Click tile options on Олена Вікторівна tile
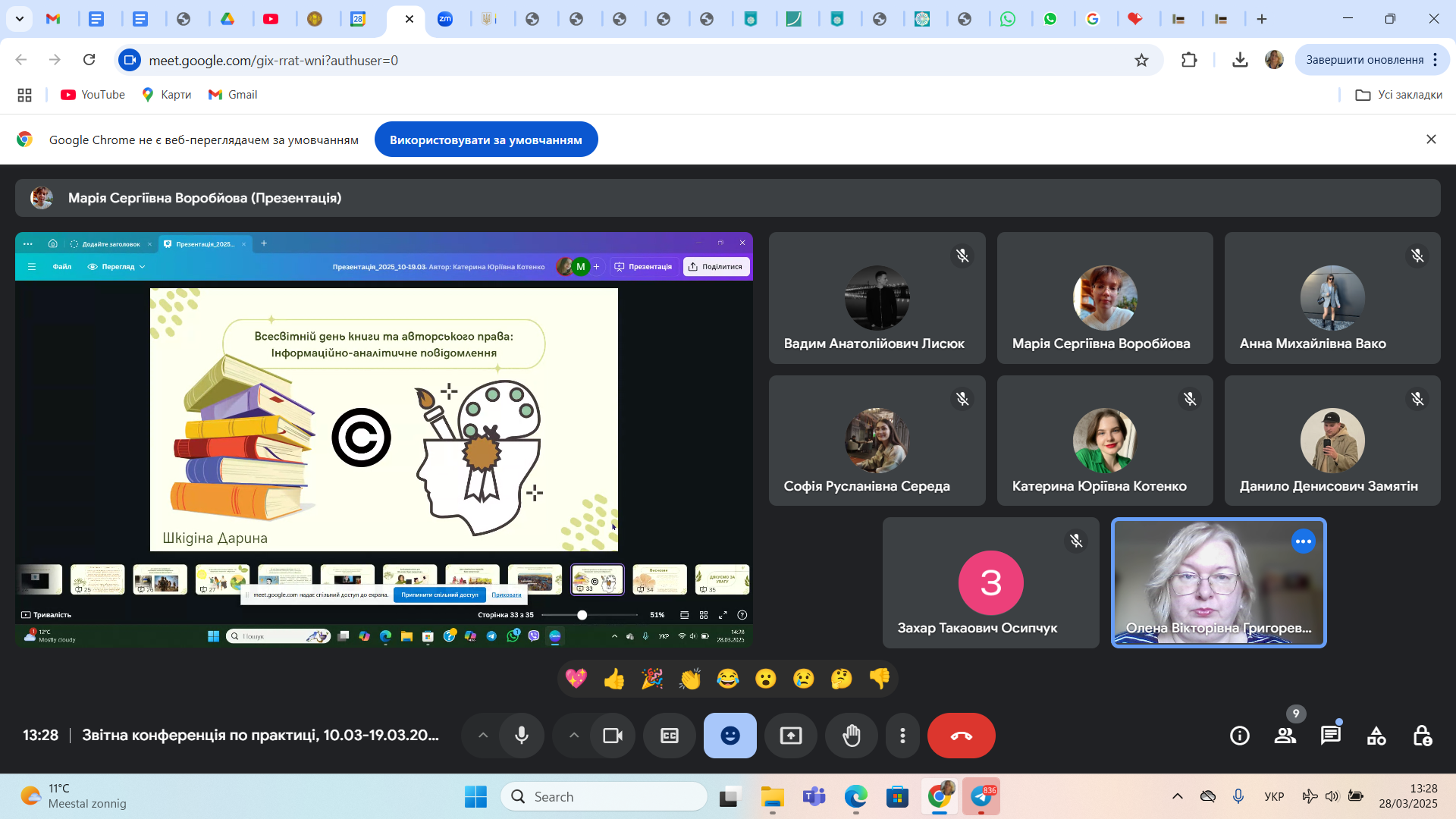 click(x=1304, y=541)
